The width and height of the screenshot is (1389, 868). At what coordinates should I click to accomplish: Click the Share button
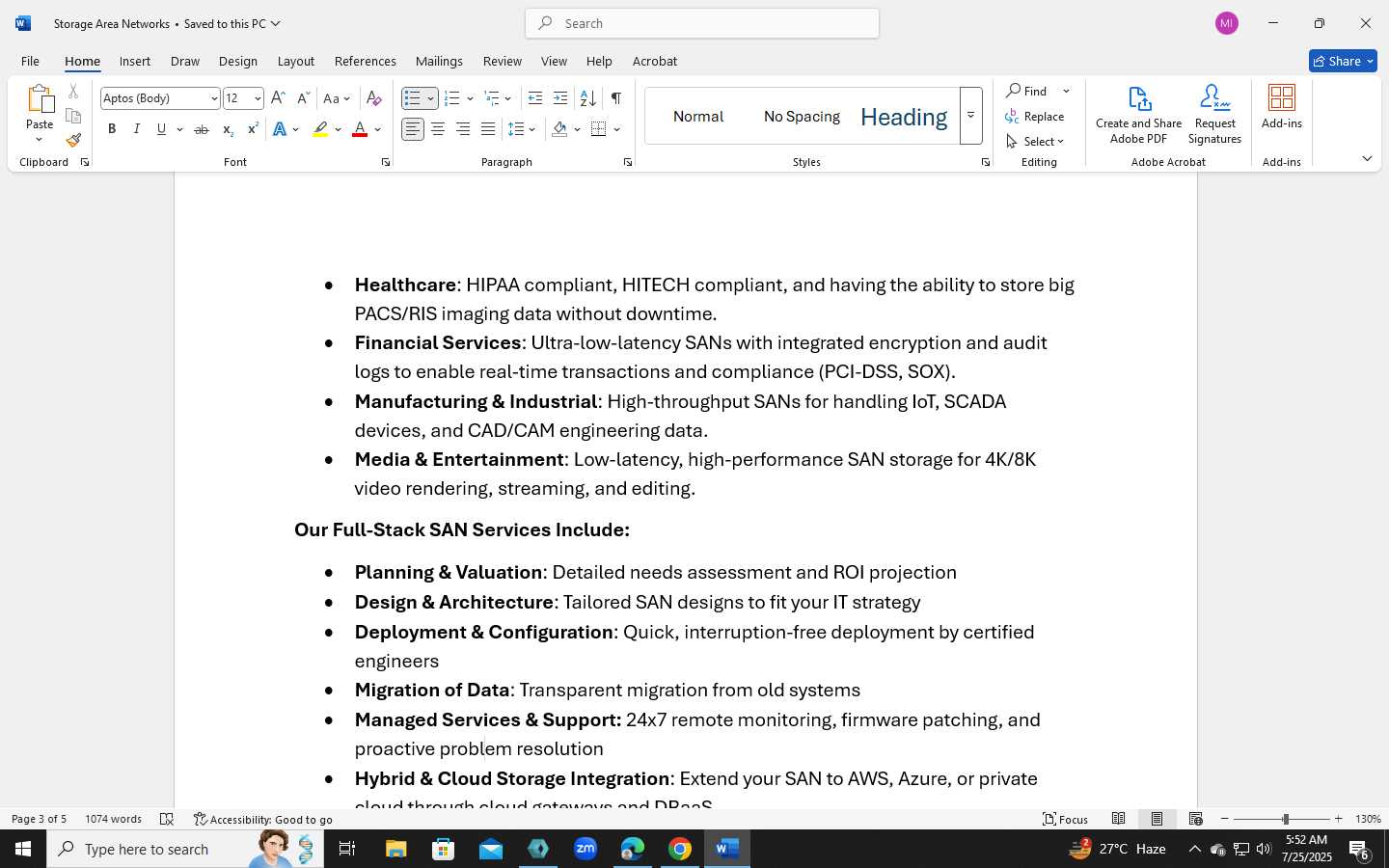coord(1343,61)
